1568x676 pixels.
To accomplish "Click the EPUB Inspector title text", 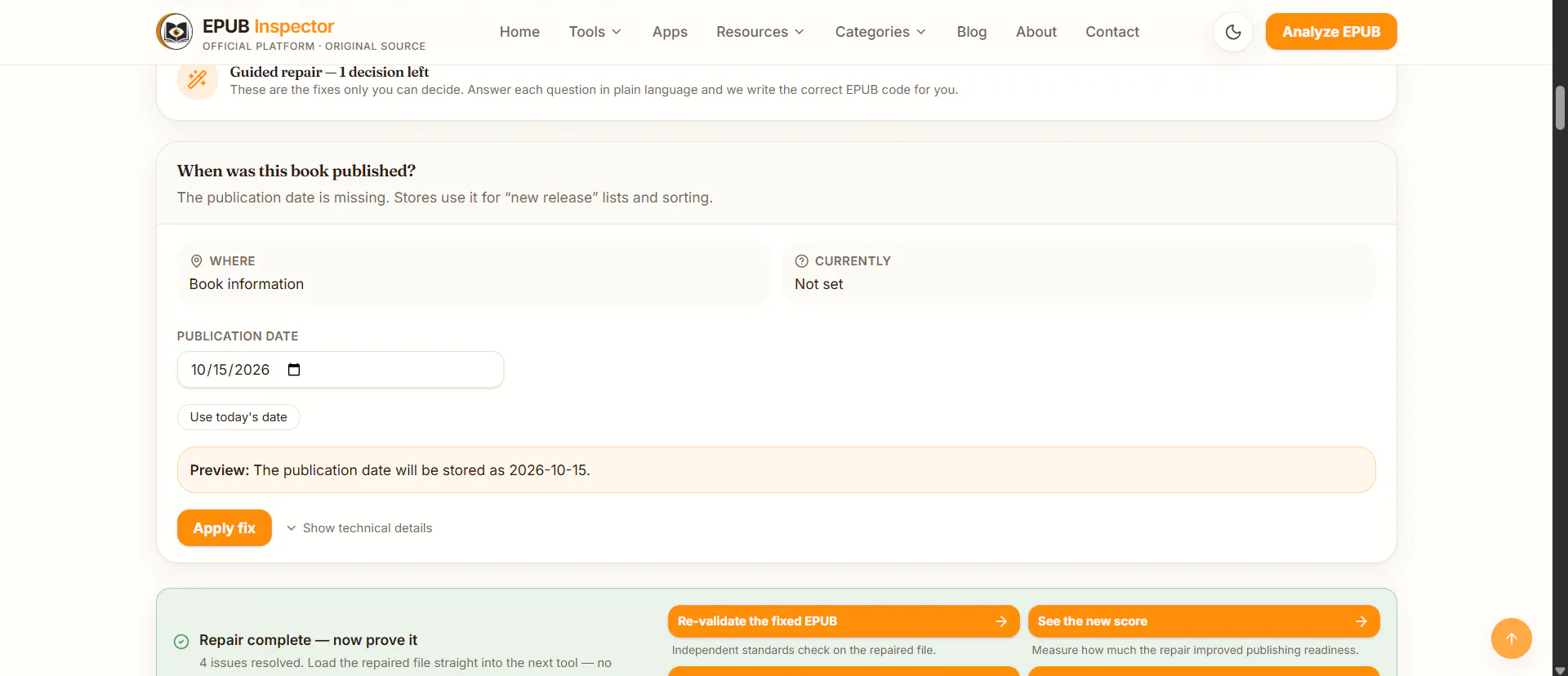I will [269, 26].
